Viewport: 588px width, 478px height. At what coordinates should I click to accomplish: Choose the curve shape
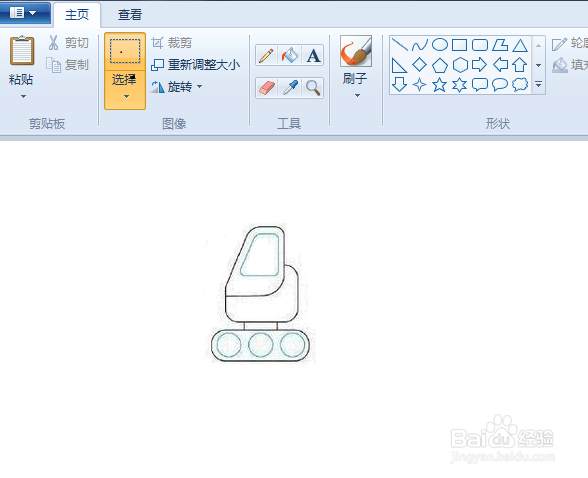click(420, 45)
